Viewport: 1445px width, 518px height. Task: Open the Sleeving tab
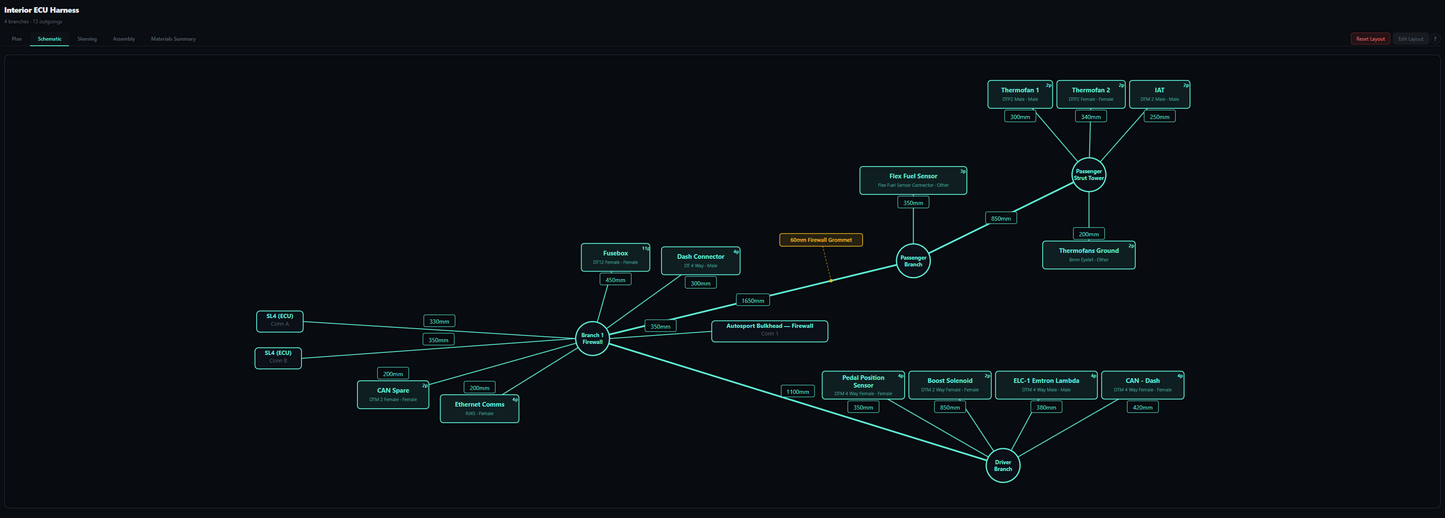tap(87, 39)
